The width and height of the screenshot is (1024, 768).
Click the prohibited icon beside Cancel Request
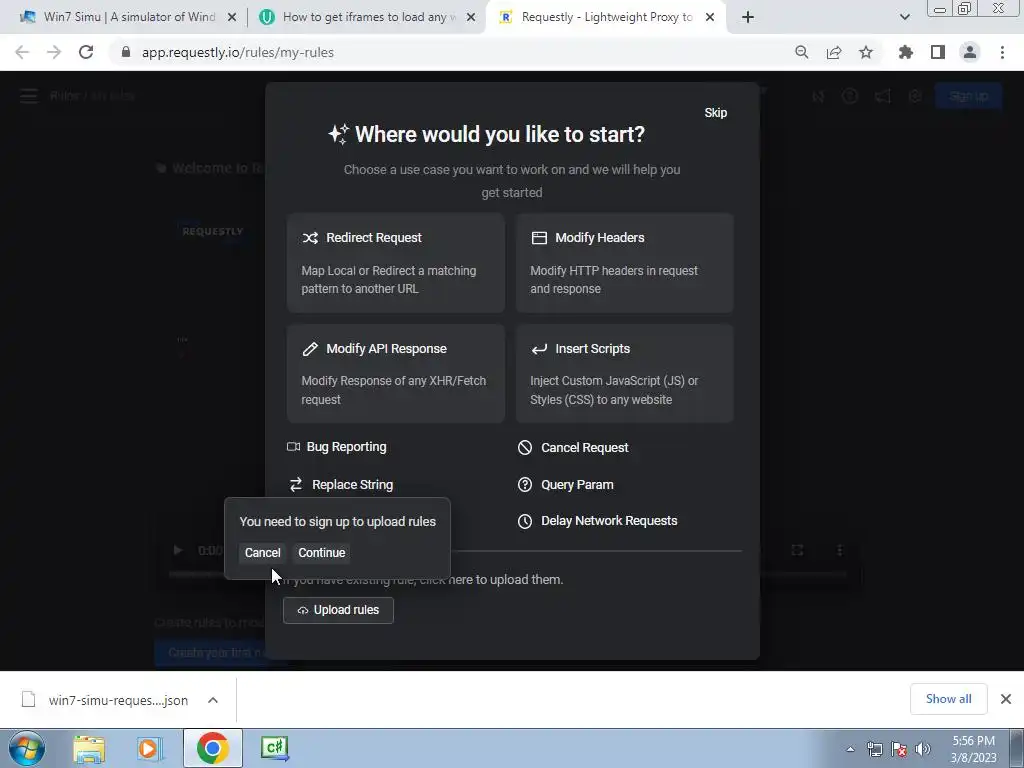[525, 447]
